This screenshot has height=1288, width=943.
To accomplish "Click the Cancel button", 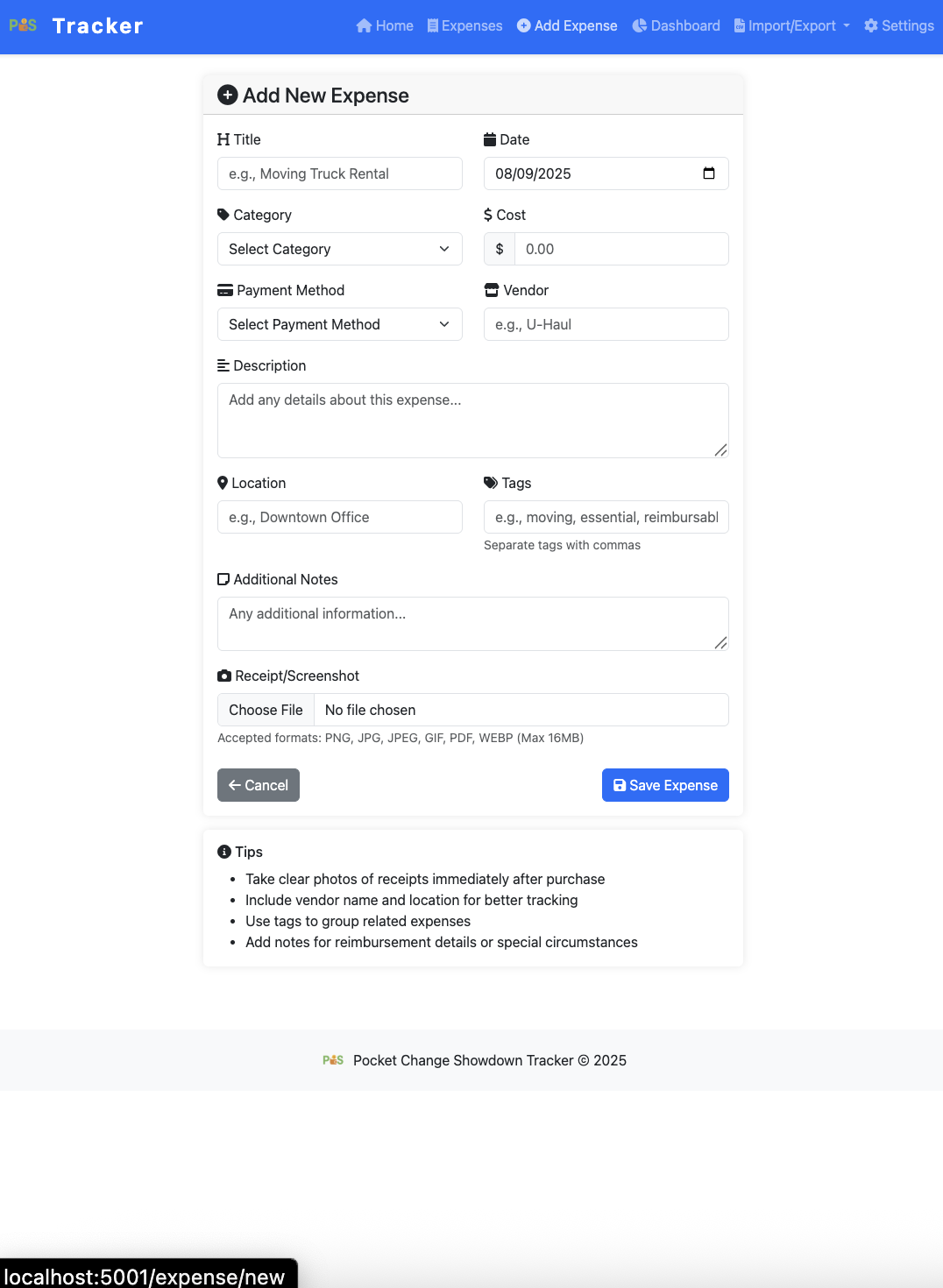I will (259, 785).
